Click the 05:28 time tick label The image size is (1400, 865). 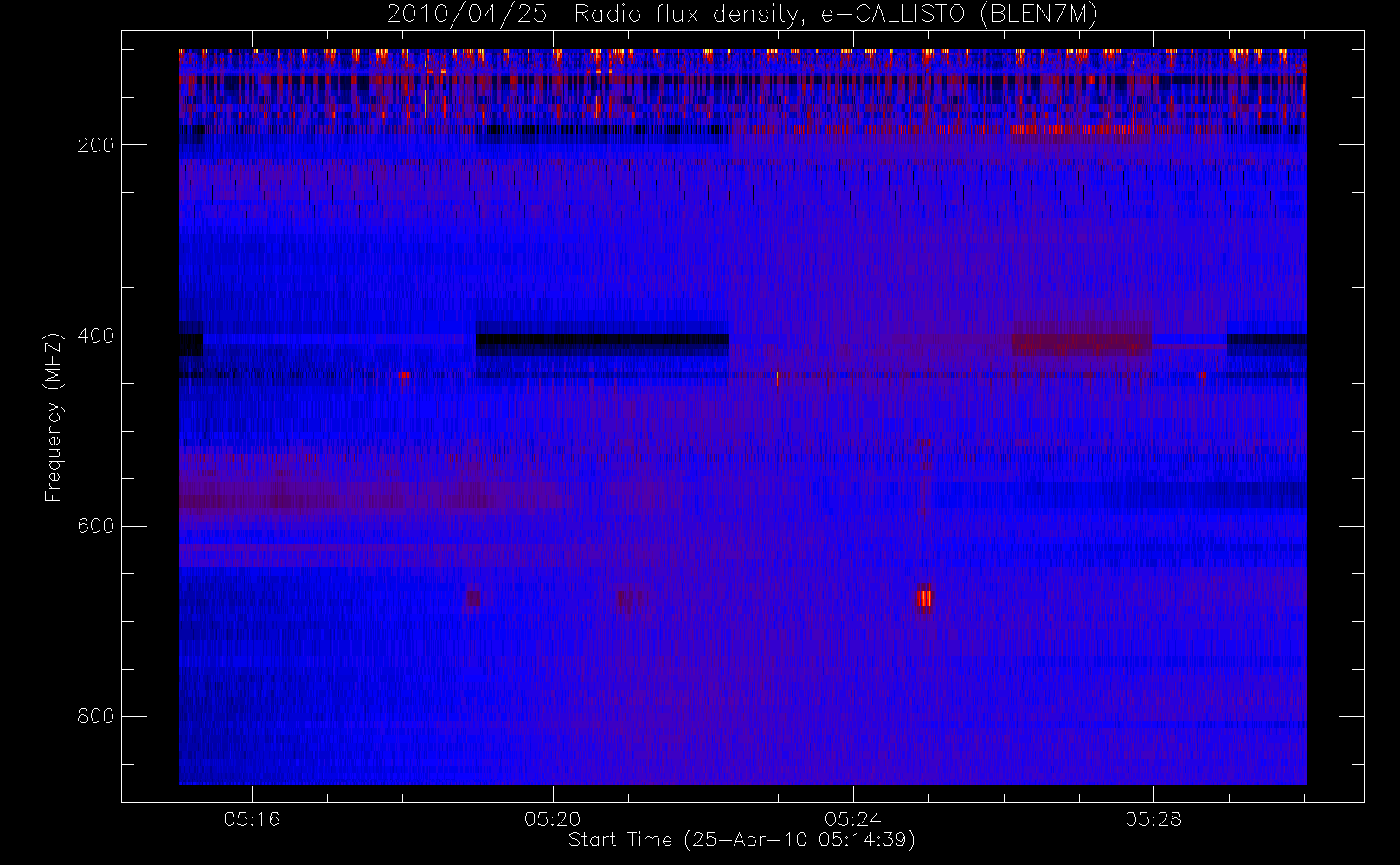click(x=1153, y=819)
